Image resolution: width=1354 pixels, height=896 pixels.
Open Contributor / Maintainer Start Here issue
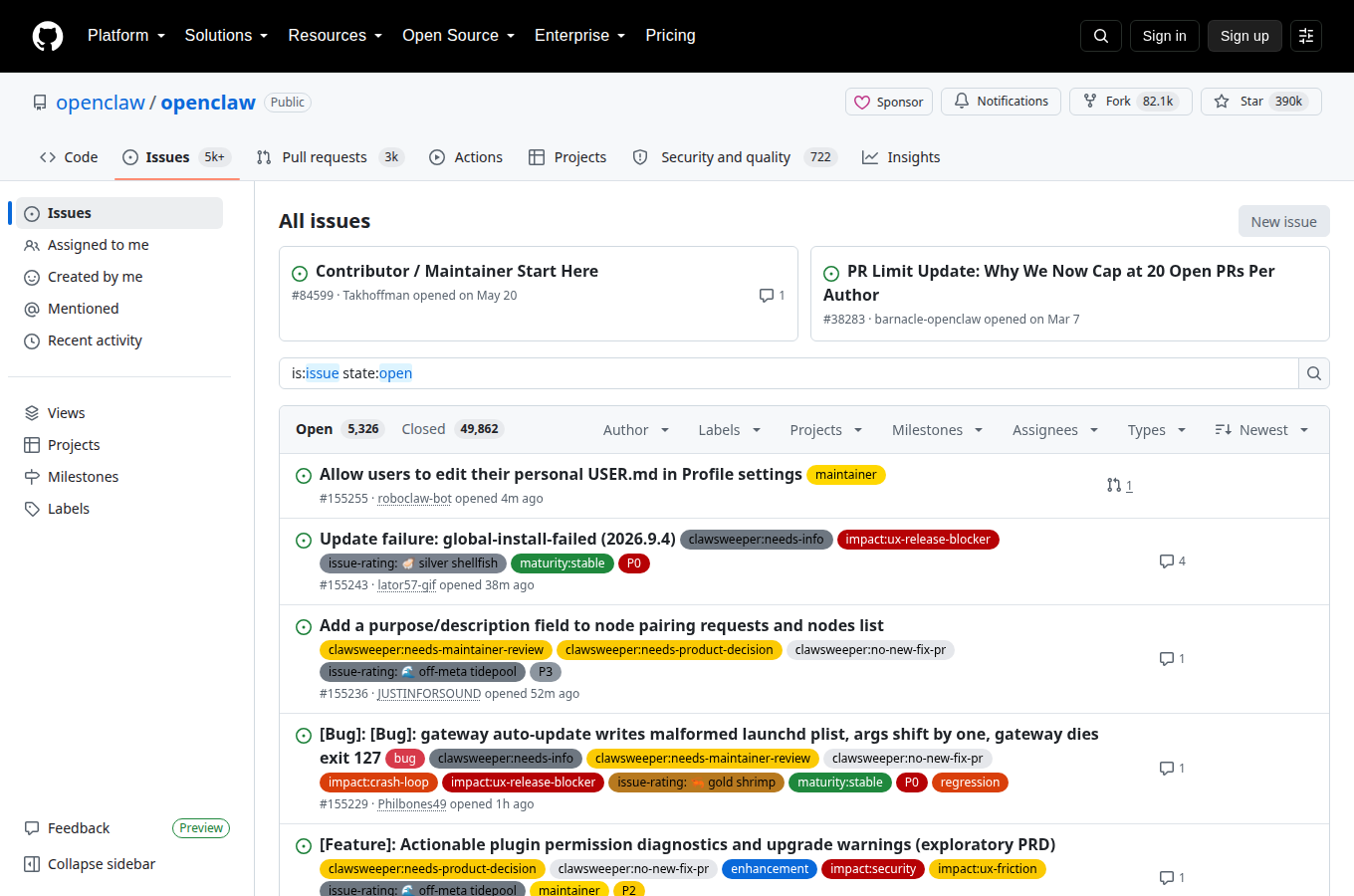click(x=457, y=271)
